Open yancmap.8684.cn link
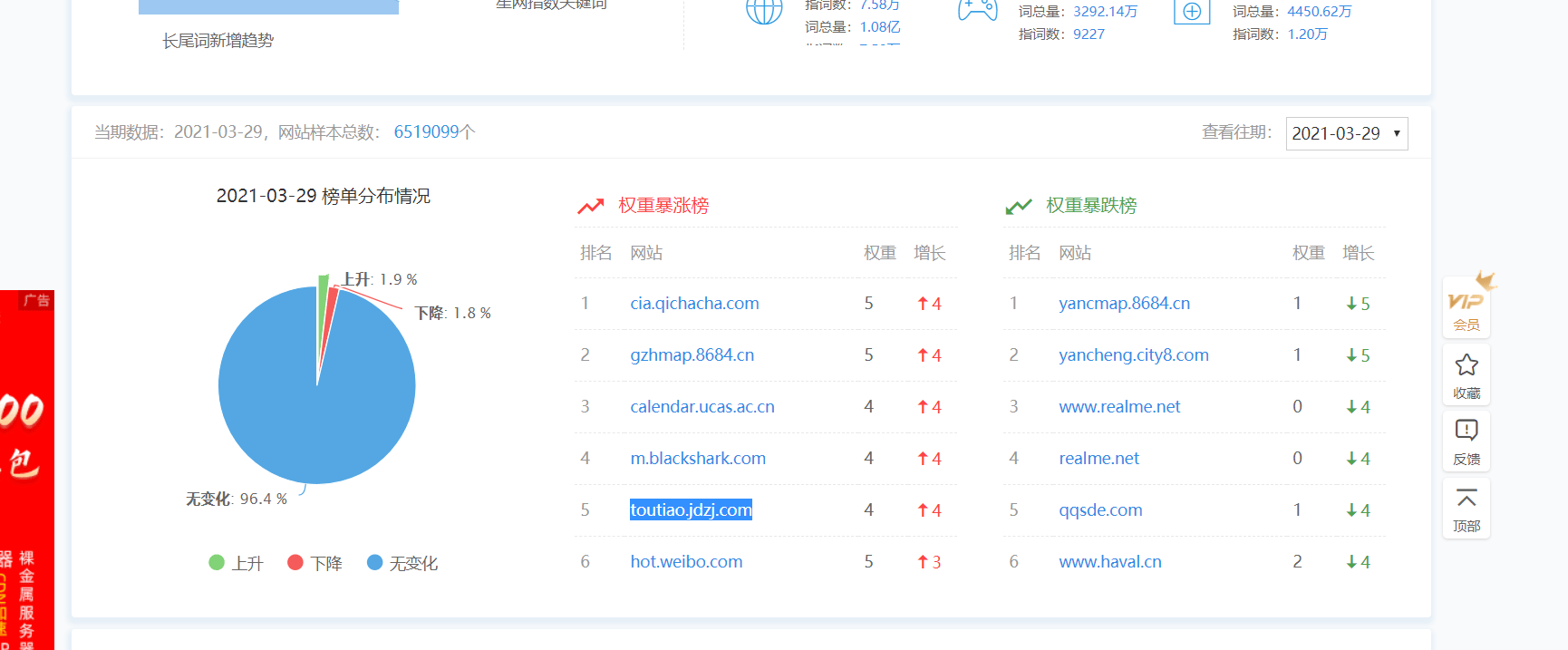 click(x=1124, y=304)
